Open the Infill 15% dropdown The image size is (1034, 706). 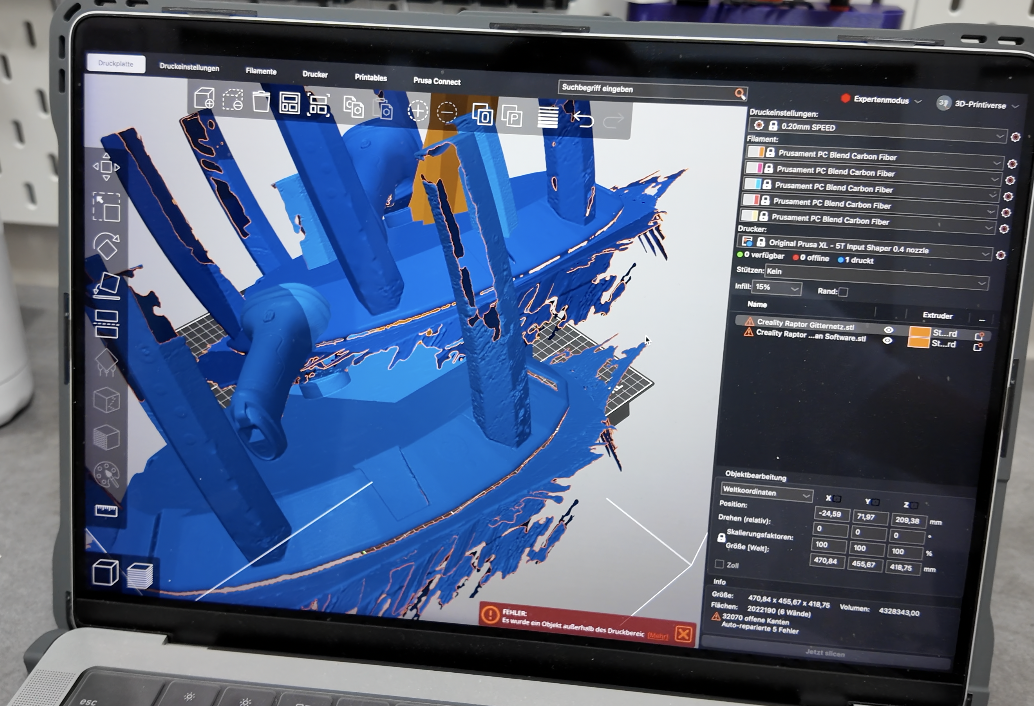777,287
